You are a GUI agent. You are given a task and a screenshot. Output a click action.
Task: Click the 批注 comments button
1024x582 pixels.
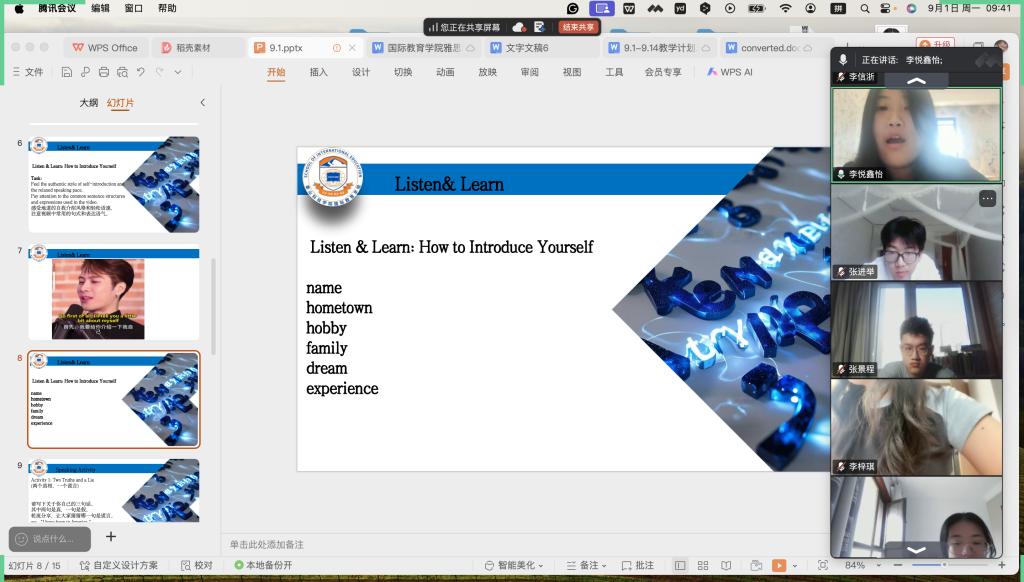pyautogui.click(x=637, y=565)
